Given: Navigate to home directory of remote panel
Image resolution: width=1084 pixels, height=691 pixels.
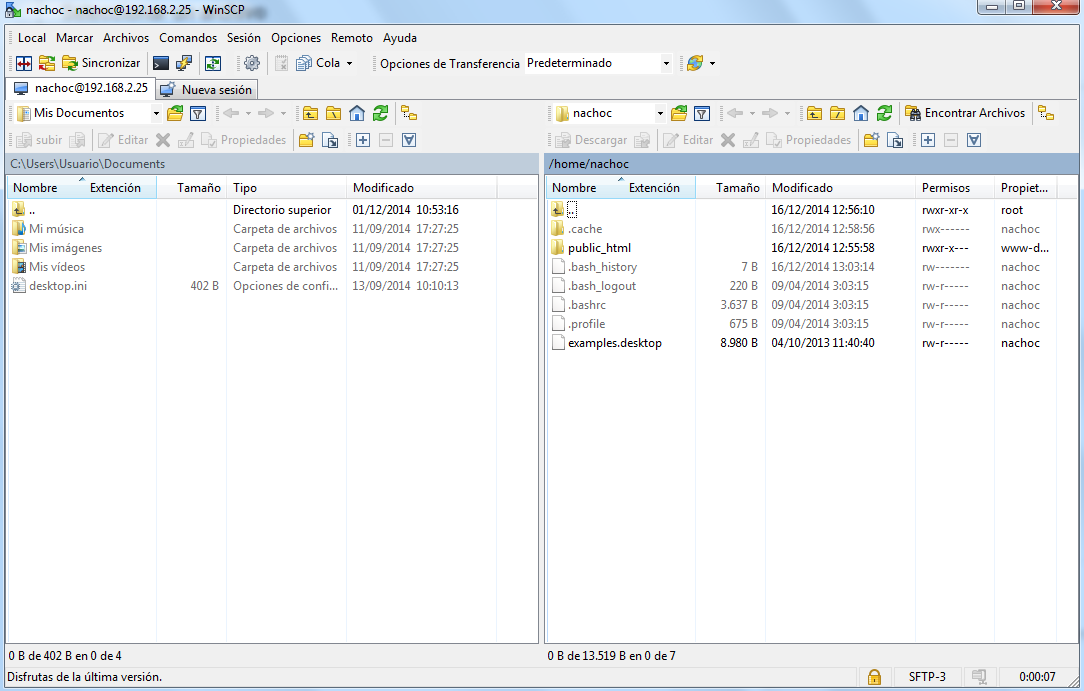Looking at the screenshot, I should point(860,113).
